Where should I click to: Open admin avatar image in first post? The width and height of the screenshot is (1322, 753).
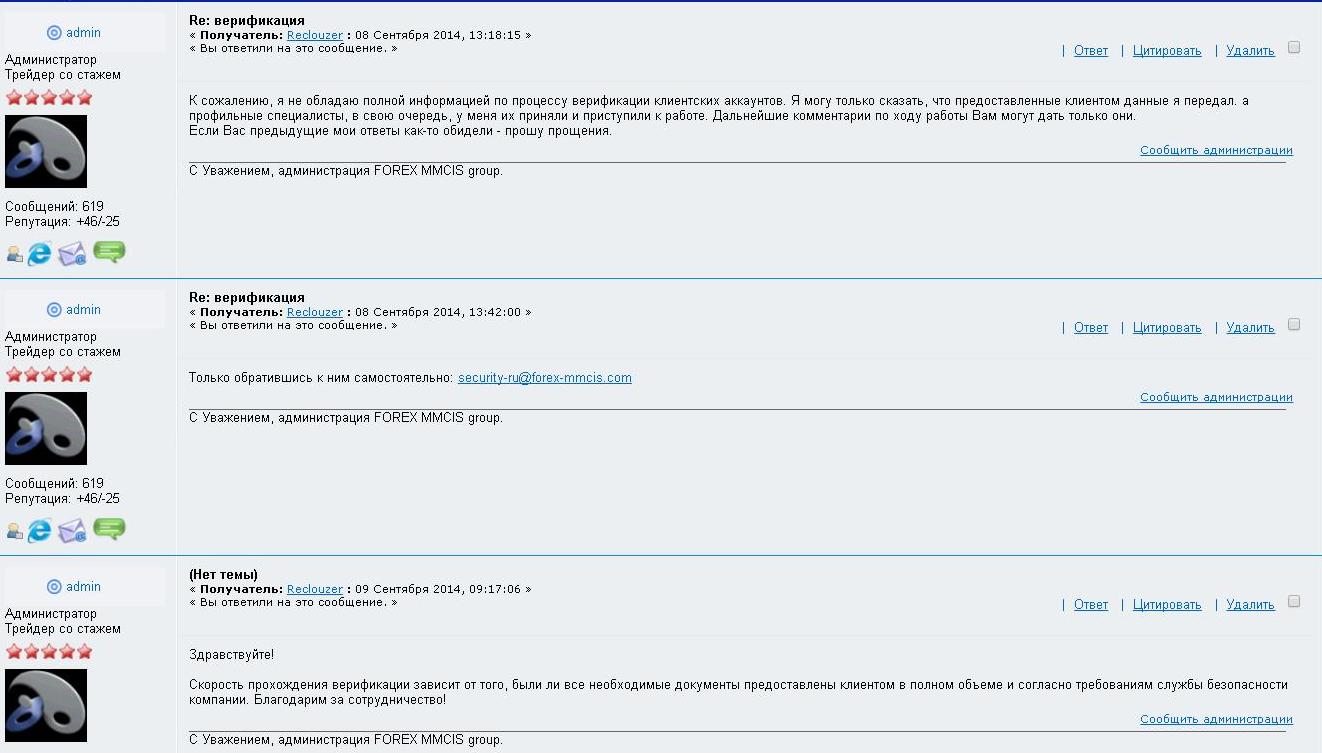click(x=46, y=151)
